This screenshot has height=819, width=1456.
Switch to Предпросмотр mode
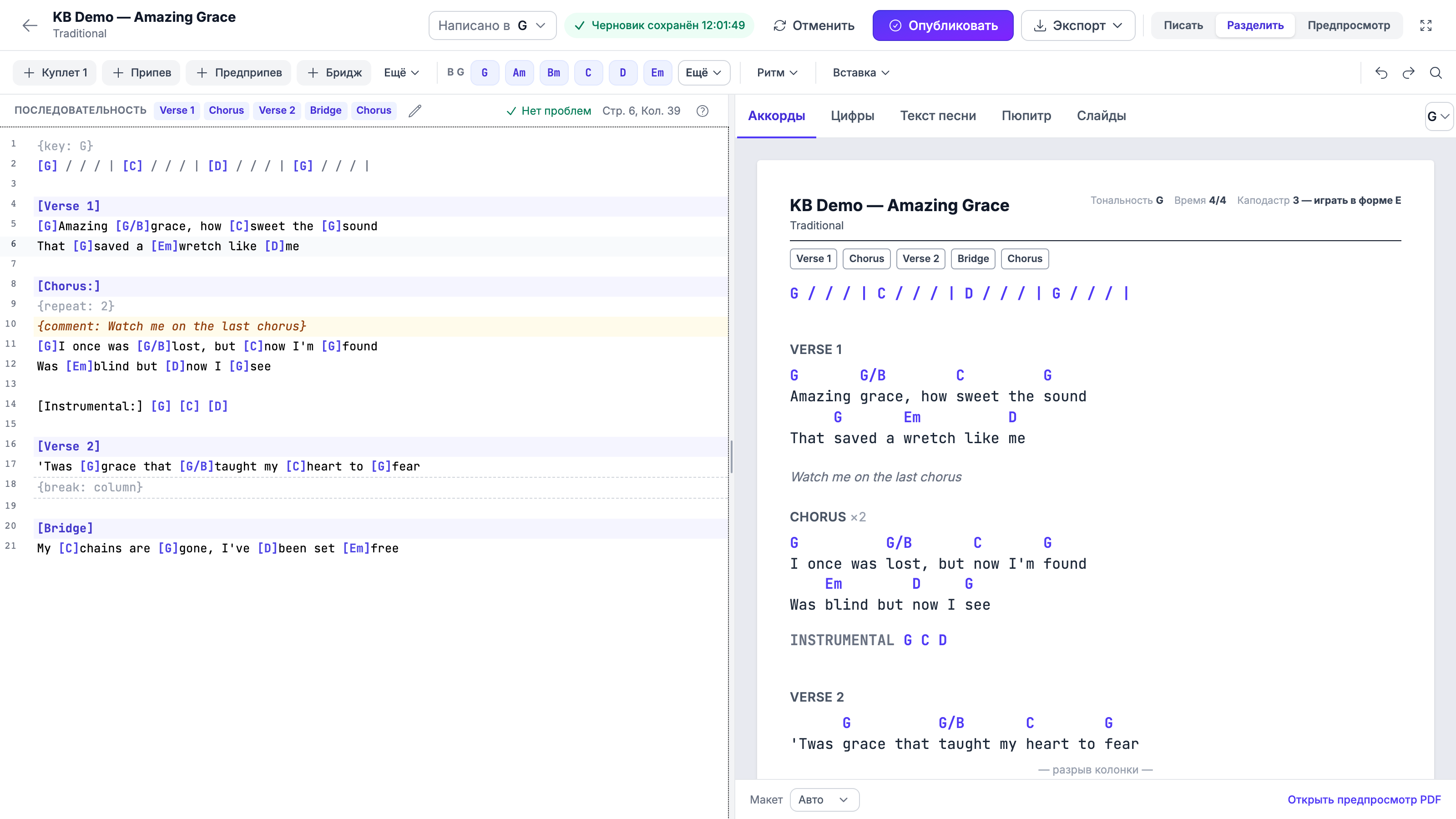[x=1349, y=25]
